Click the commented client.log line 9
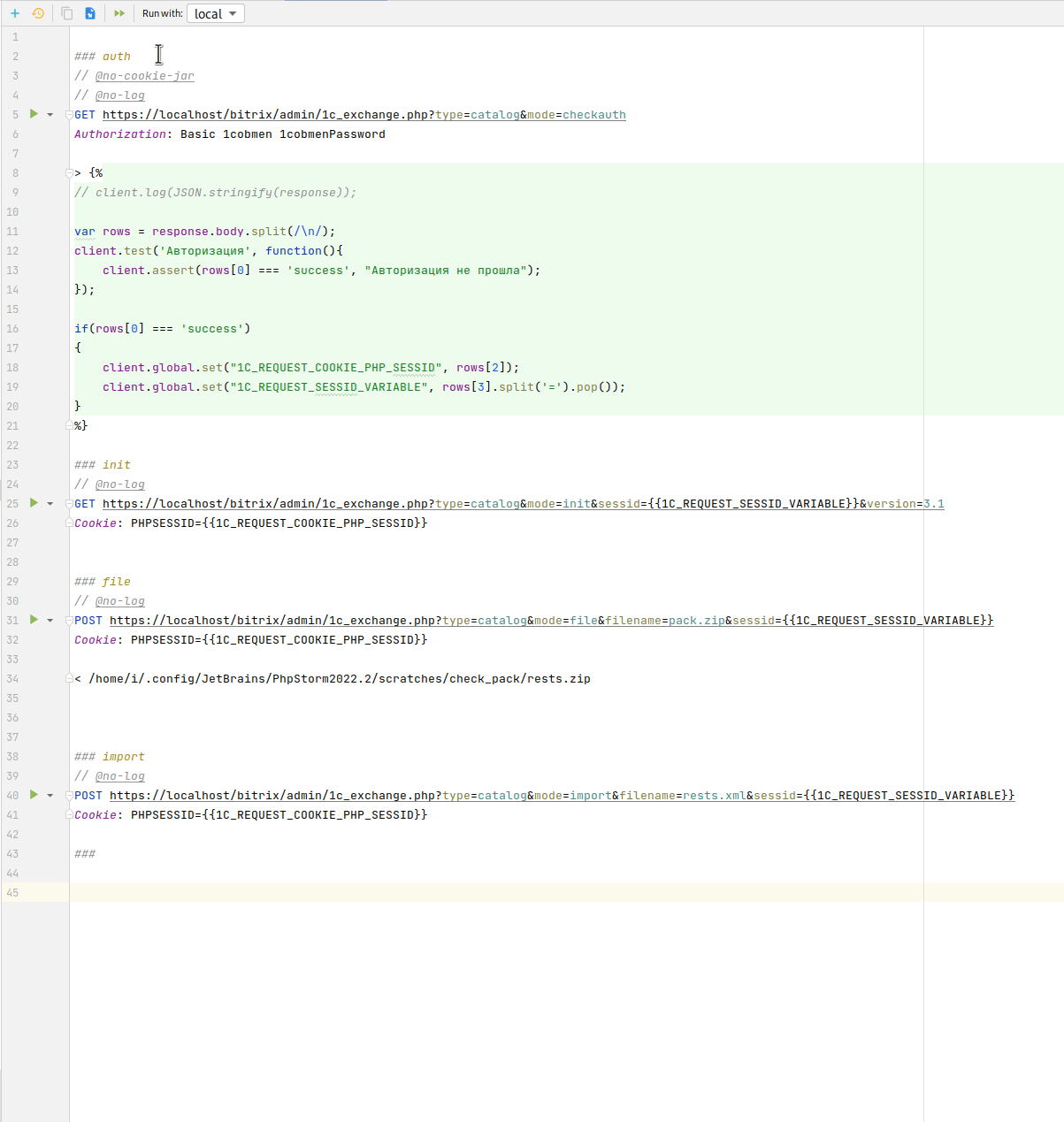Image resolution: width=1064 pixels, height=1122 pixels. (216, 193)
